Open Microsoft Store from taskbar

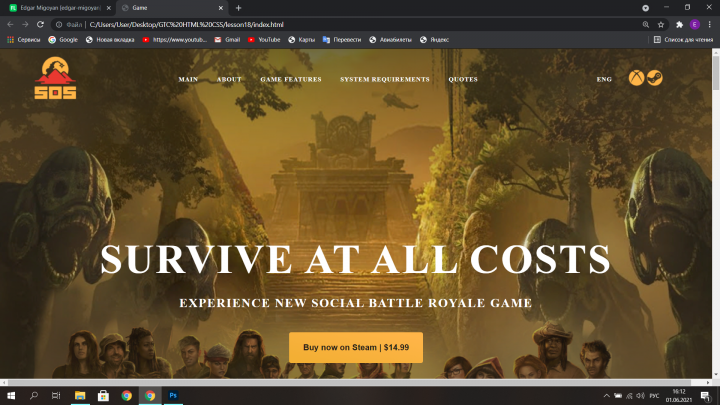click(103, 395)
